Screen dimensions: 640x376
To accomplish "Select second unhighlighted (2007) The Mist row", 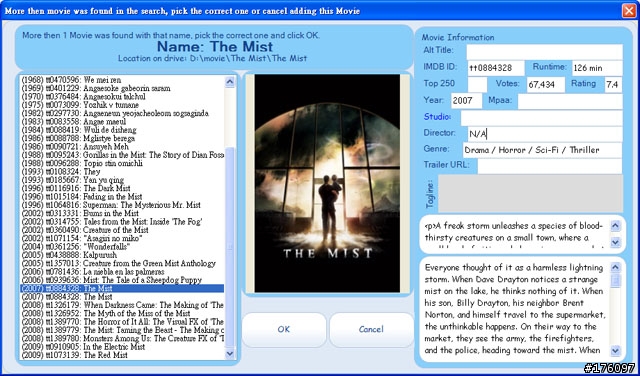I will point(122,297).
